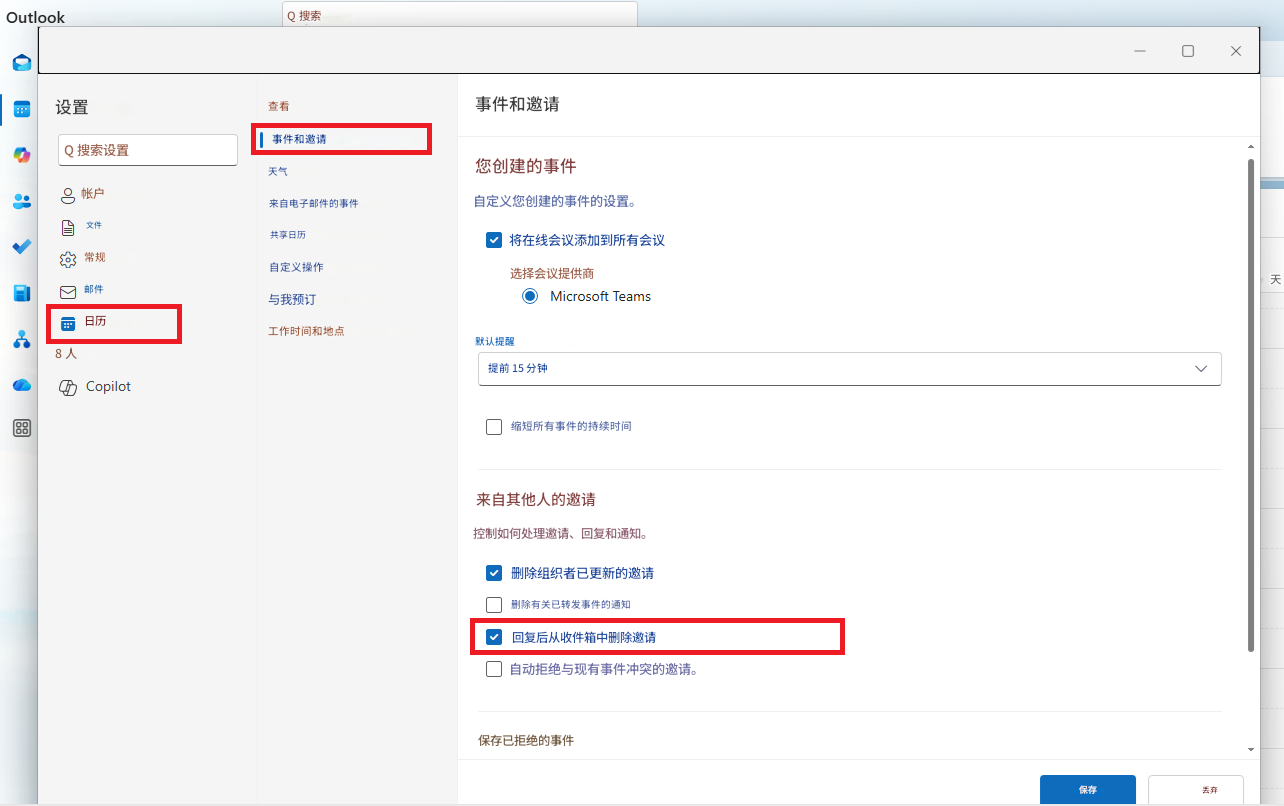
Task: Open the blue Word-style app icon in rail
Action: pyautogui.click(x=21, y=293)
